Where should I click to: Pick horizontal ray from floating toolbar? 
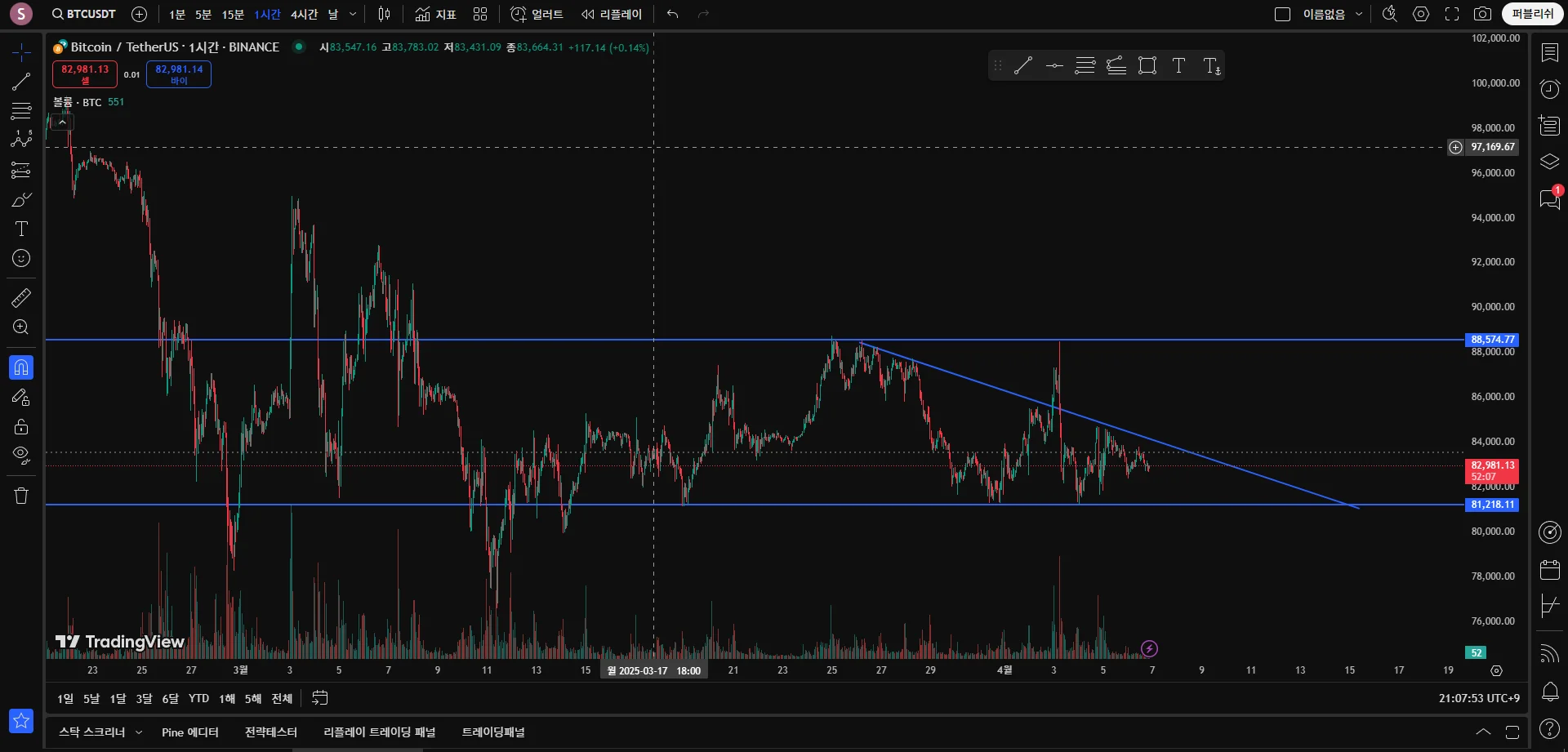(x=1054, y=66)
